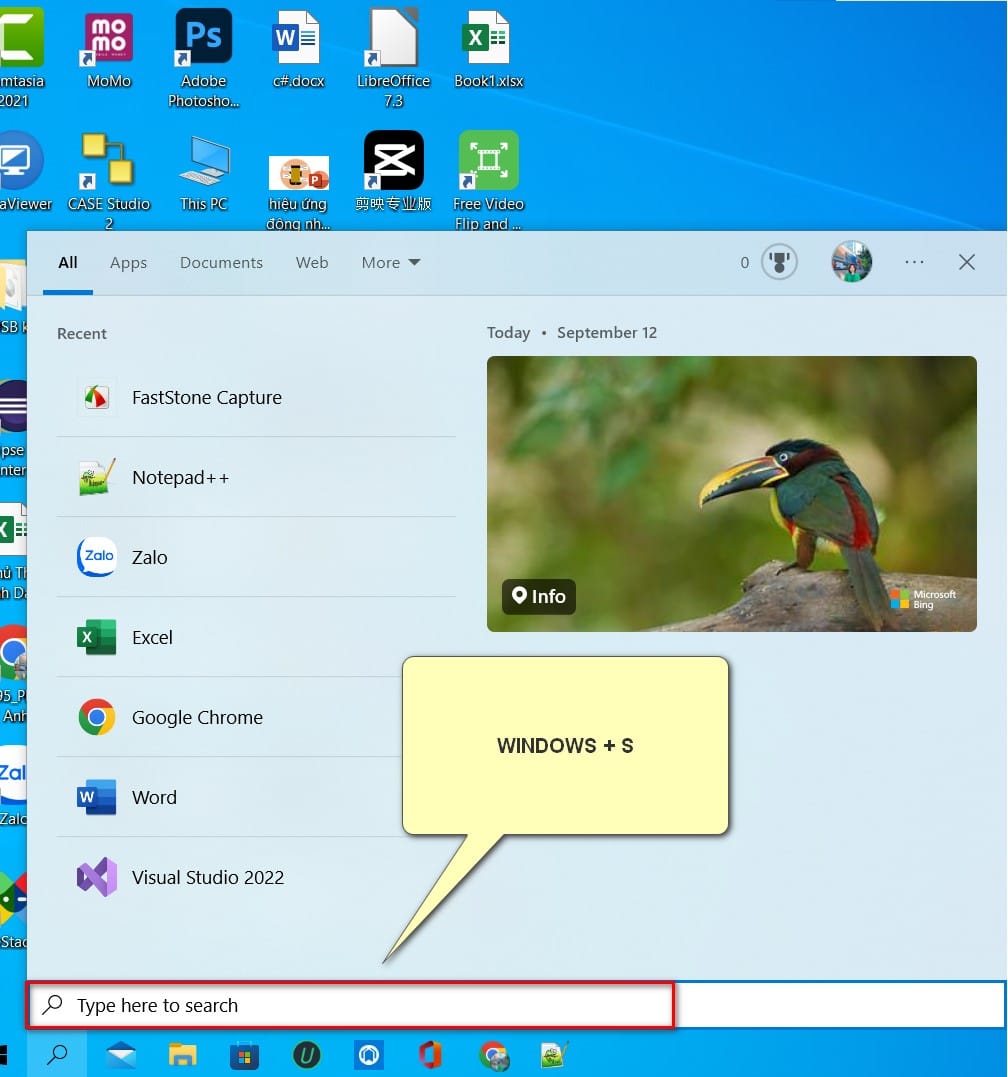The width and height of the screenshot is (1008, 1077).
Task: Launch Excel from recent apps
Action: click(255, 637)
